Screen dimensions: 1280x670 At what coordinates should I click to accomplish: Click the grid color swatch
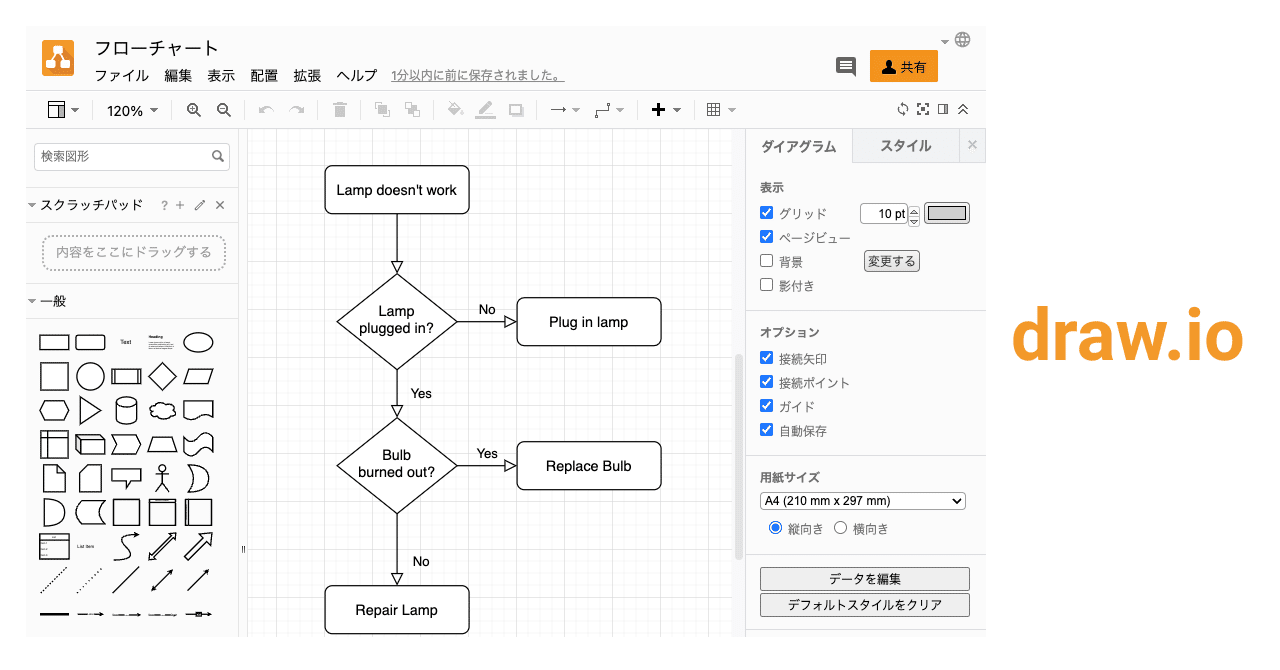tap(947, 213)
